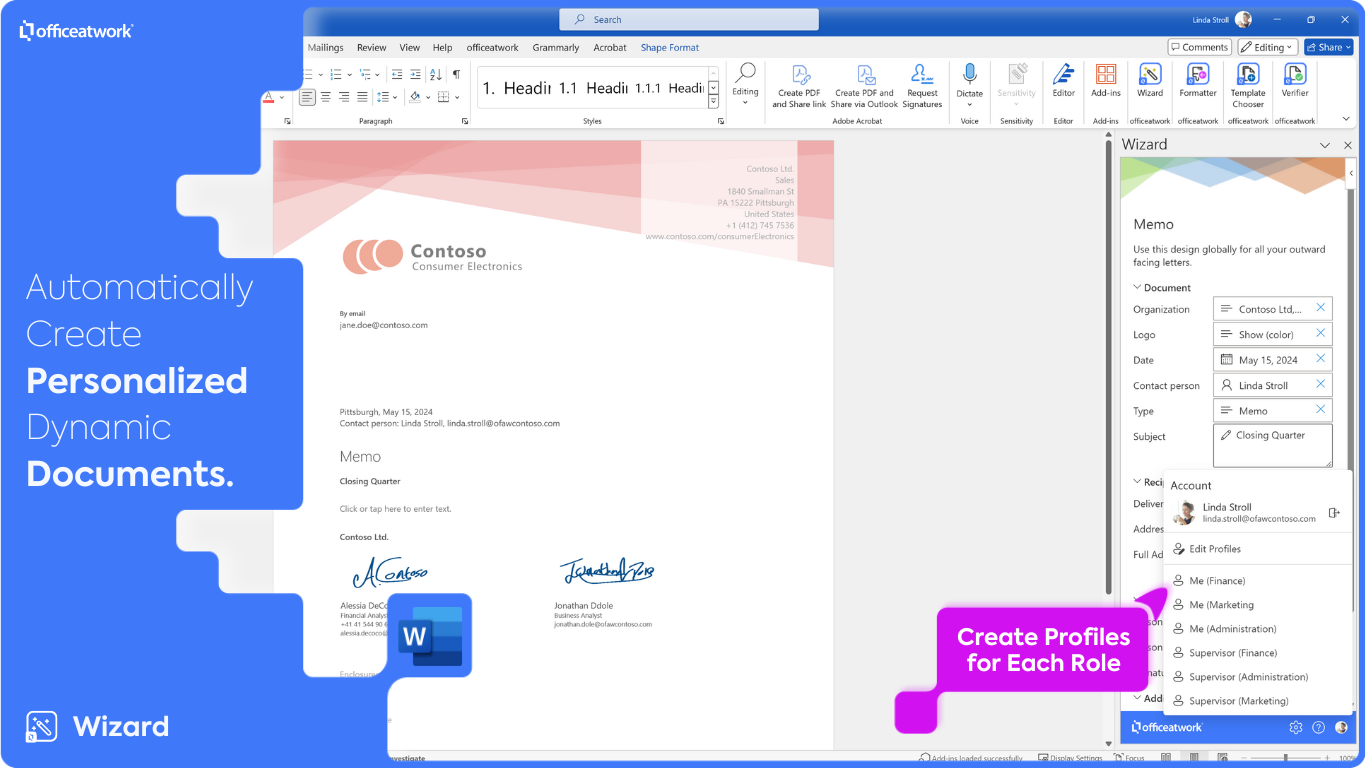Click the Date field showing May 15, 2024
The width and height of the screenshot is (1366, 768).
(x=1273, y=359)
